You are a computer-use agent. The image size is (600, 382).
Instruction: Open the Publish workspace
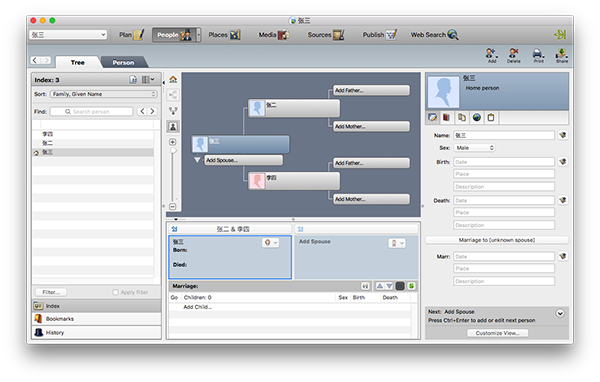[380, 35]
